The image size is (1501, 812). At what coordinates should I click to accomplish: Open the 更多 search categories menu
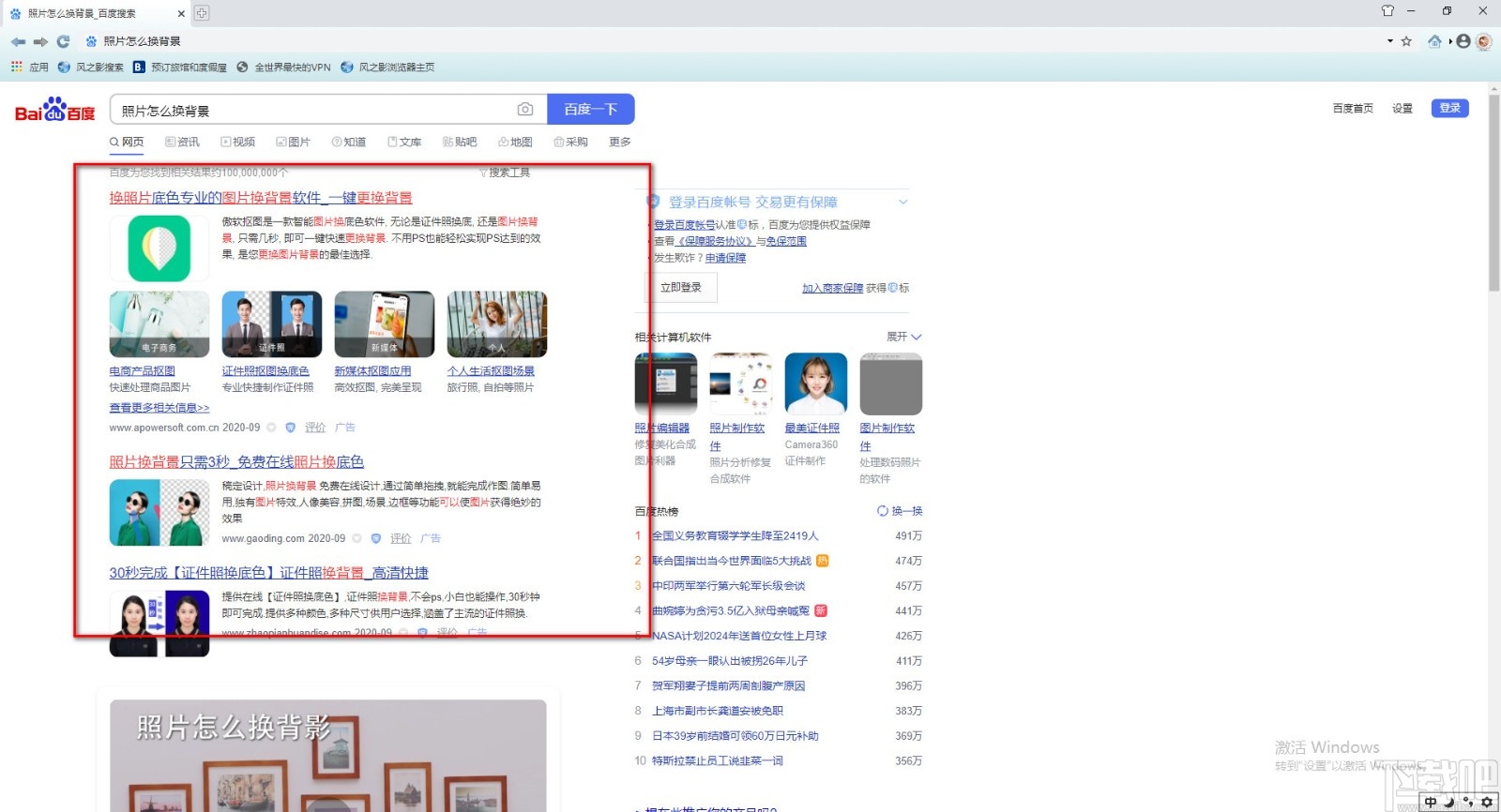pos(620,143)
